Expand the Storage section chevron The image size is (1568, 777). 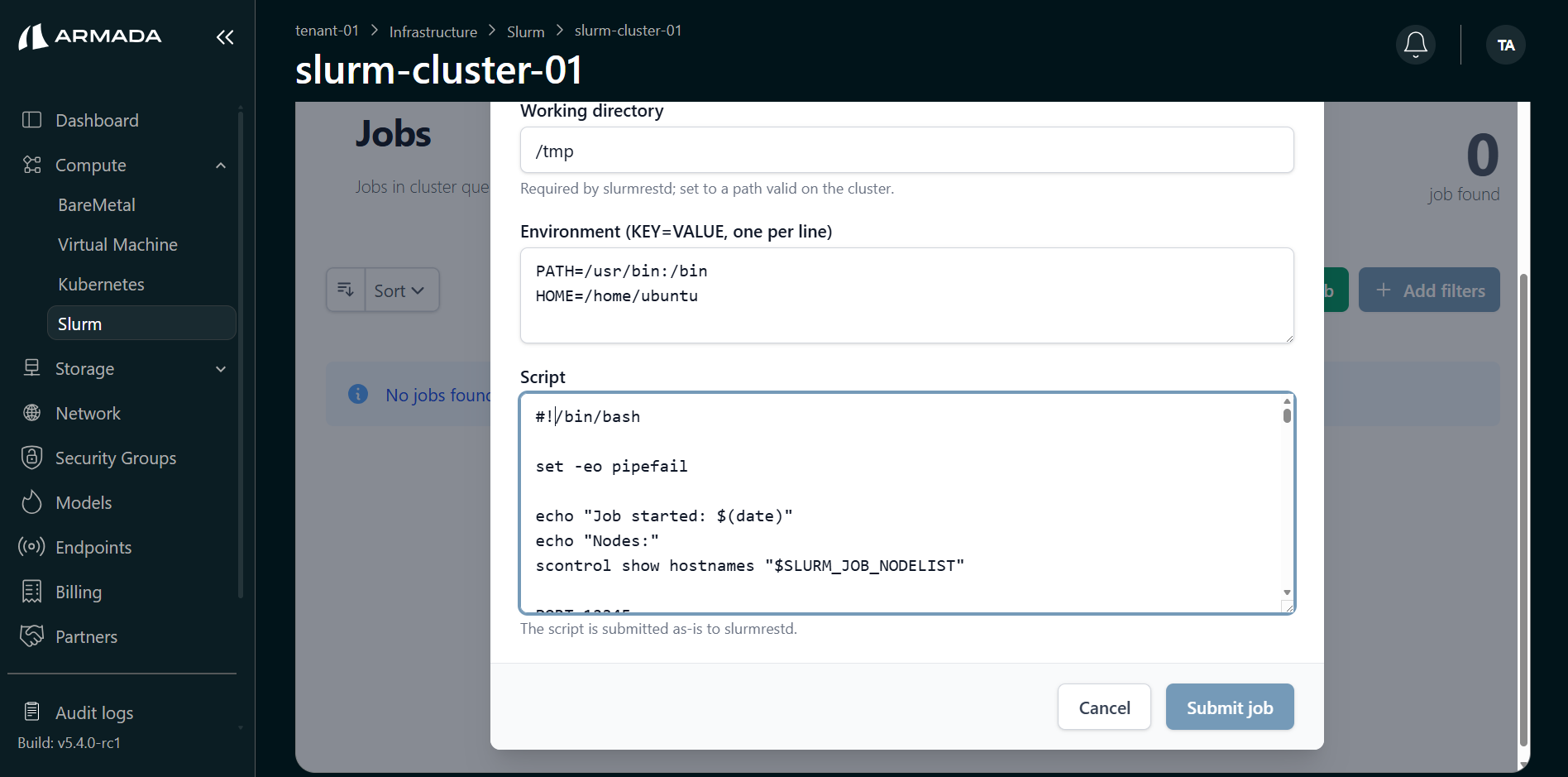click(x=221, y=369)
